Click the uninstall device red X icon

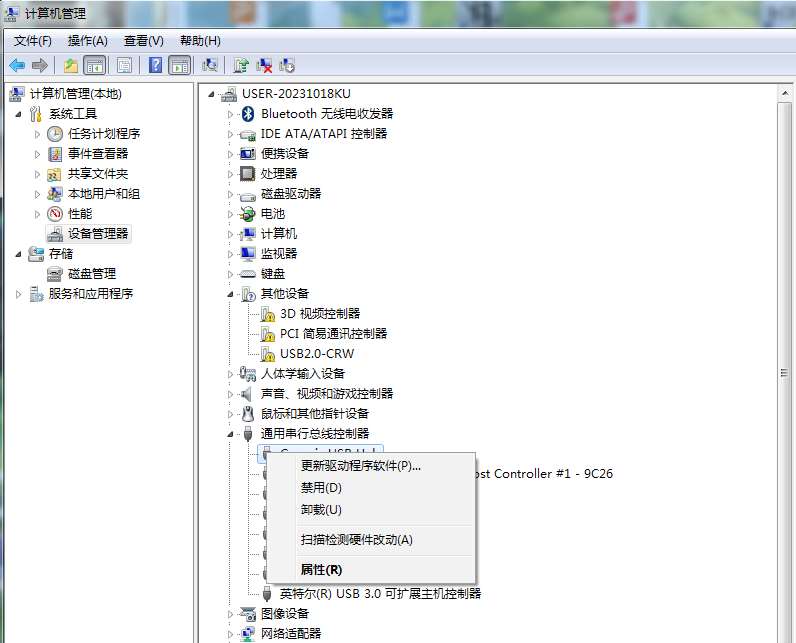pyautogui.click(x=264, y=65)
